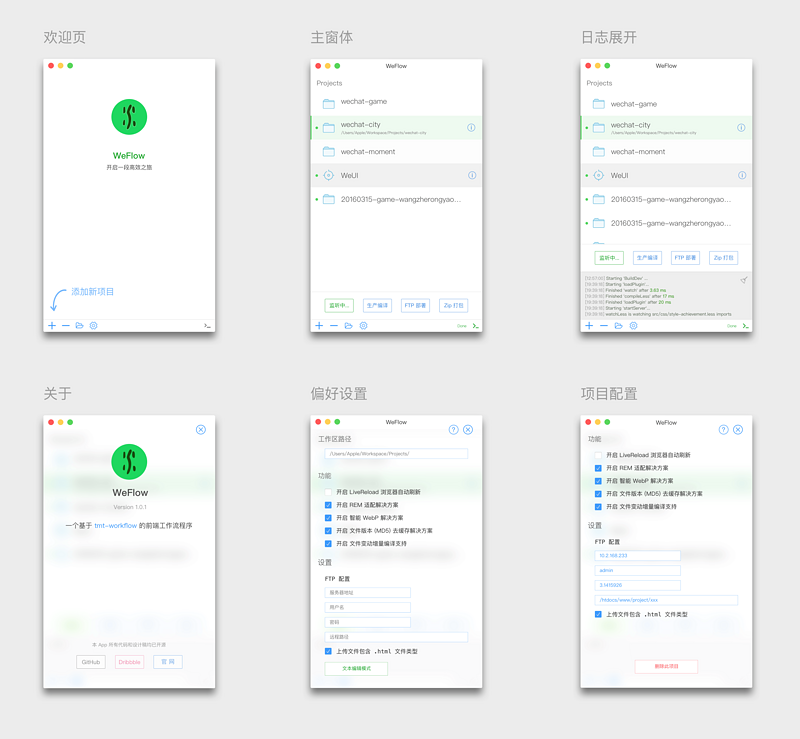Click the 删除此项目 delete project button
The image size is (800, 739).
[x=666, y=666]
